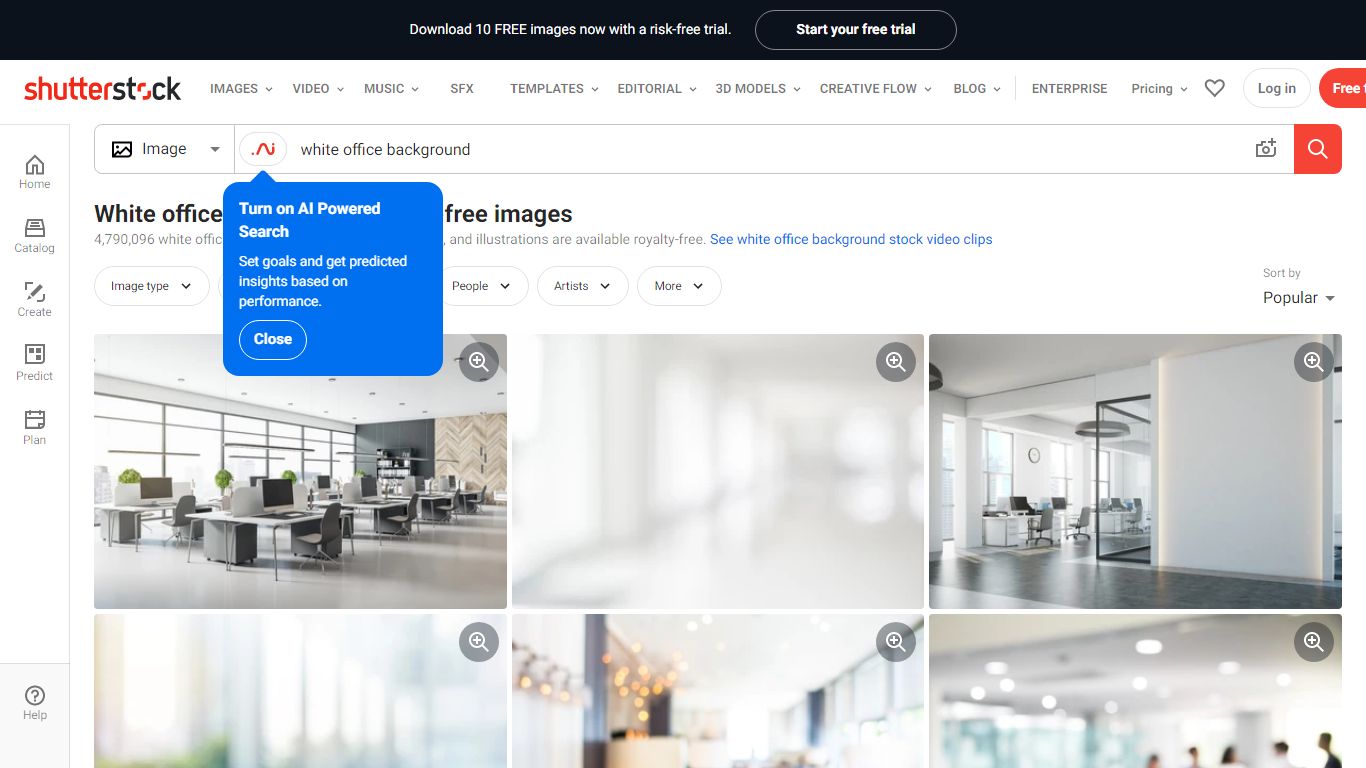Open the TEMPLATES menu

tap(554, 88)
